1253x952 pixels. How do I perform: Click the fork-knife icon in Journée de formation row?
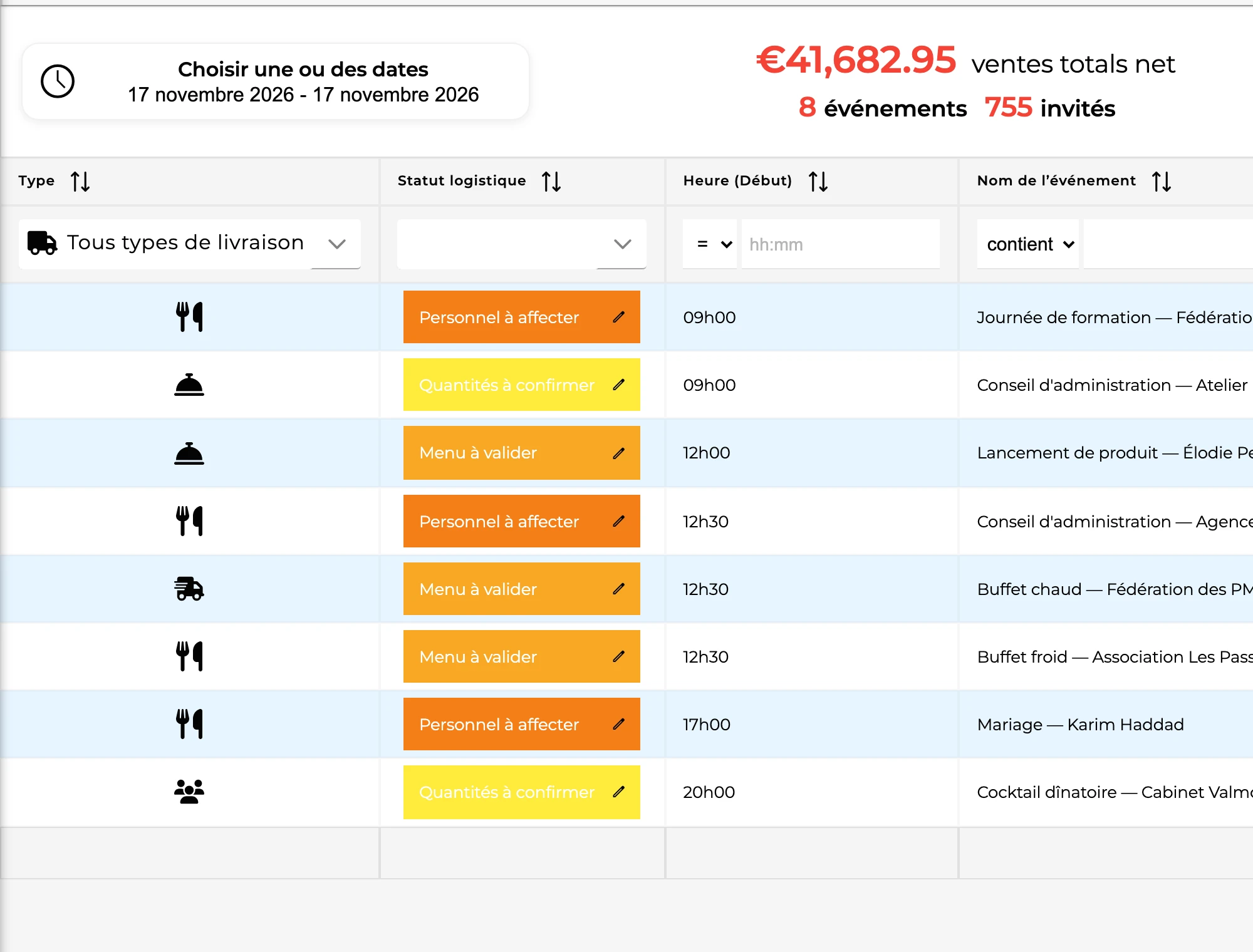[189, 317]
